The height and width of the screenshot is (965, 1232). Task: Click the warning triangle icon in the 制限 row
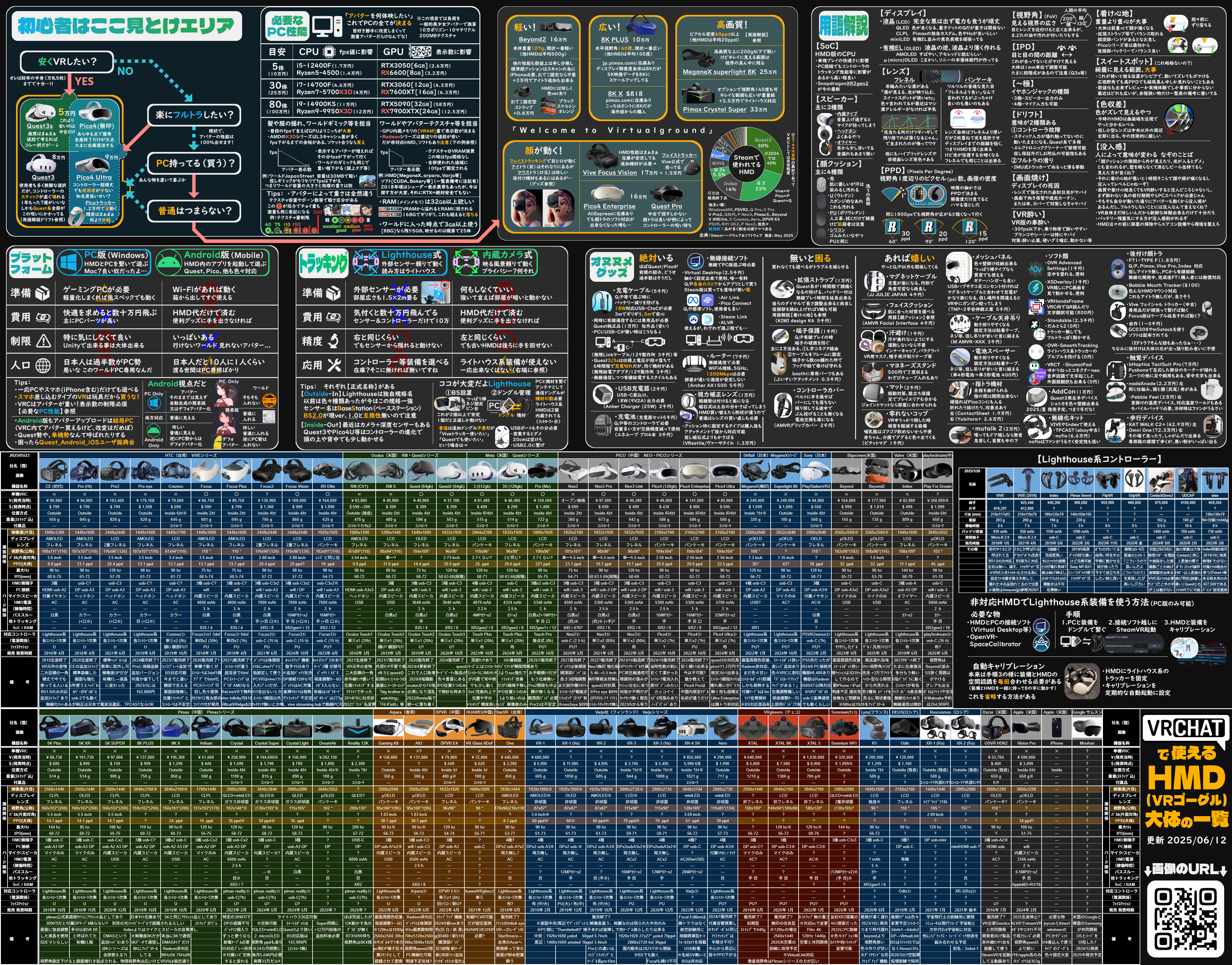pyautogui.click(x=44, y=341)
